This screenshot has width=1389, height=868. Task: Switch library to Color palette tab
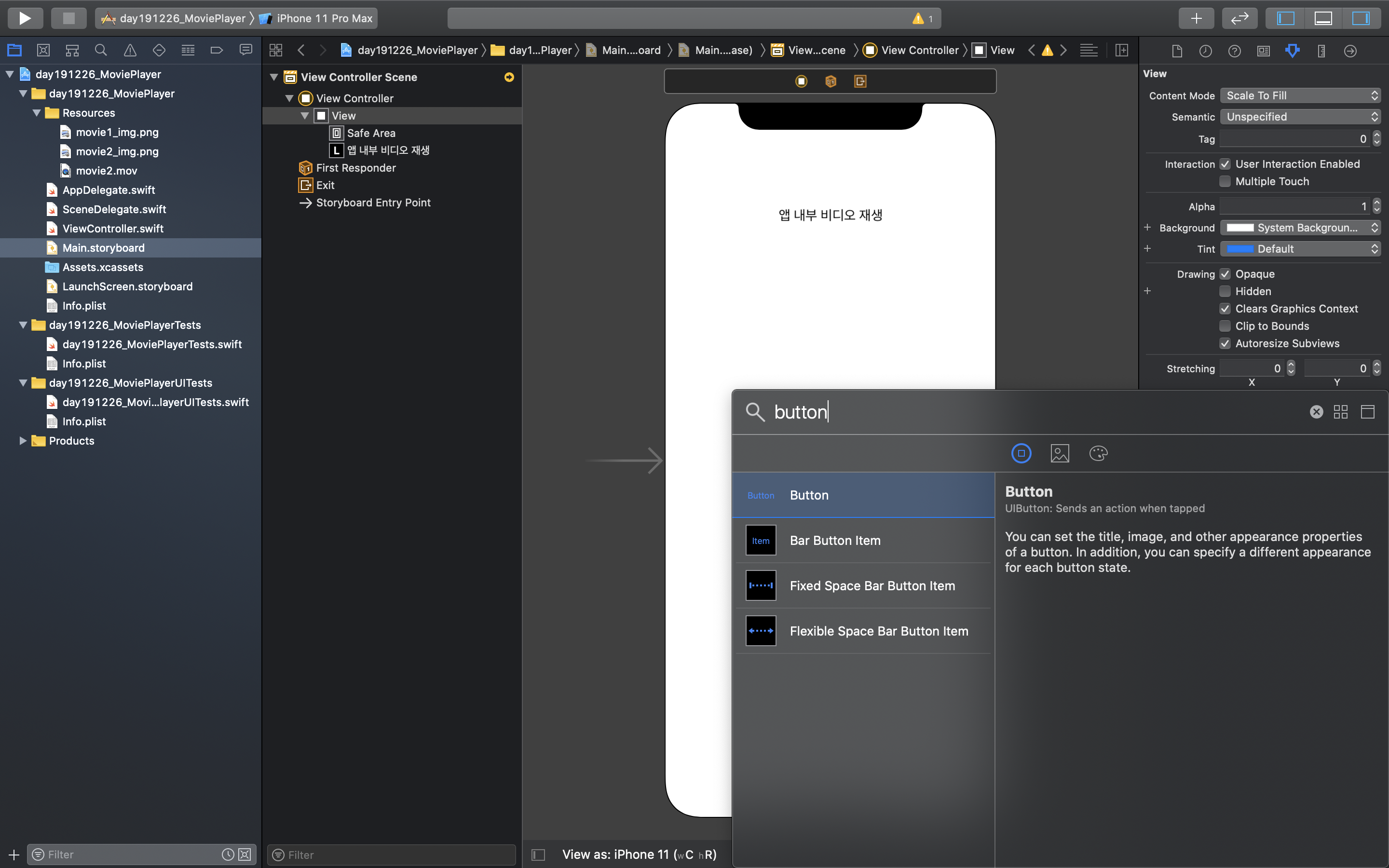pos(1098,453)
